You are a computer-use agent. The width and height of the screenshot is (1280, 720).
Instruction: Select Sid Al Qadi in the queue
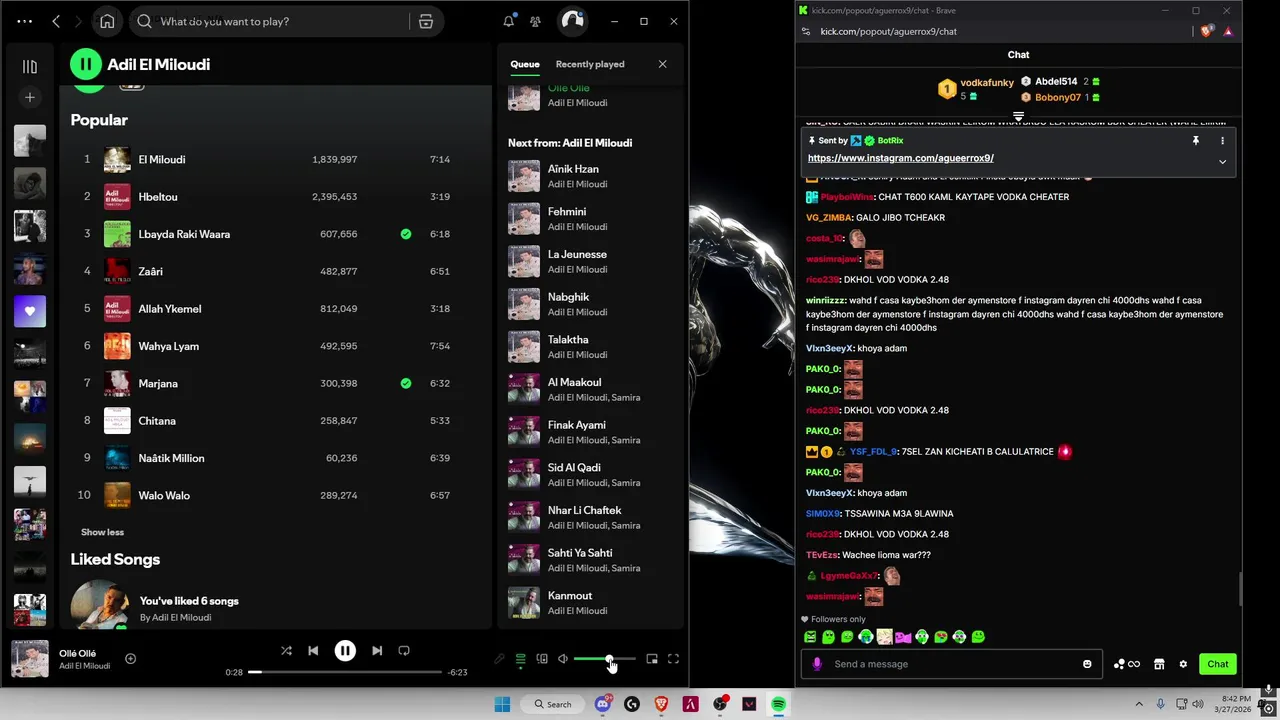(x=590, y=474)
